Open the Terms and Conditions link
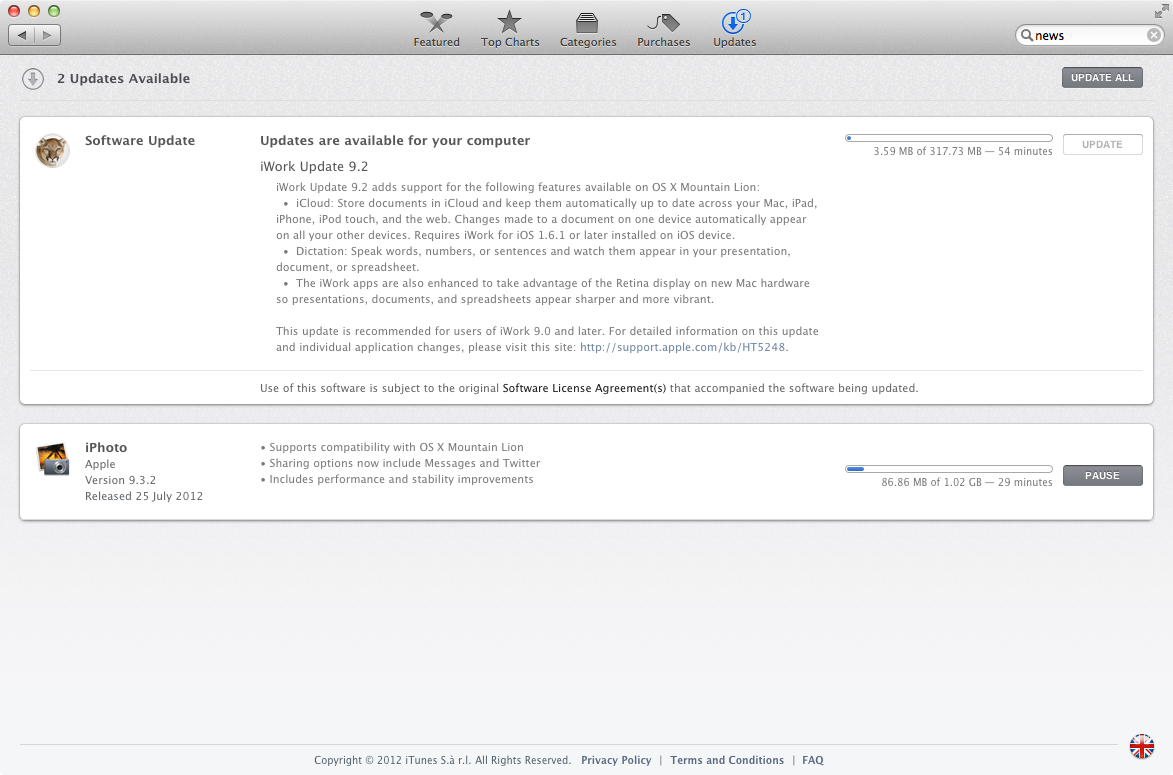This screenshot has height=775, width=1173. pyautogui.click(x=727, y=760)
